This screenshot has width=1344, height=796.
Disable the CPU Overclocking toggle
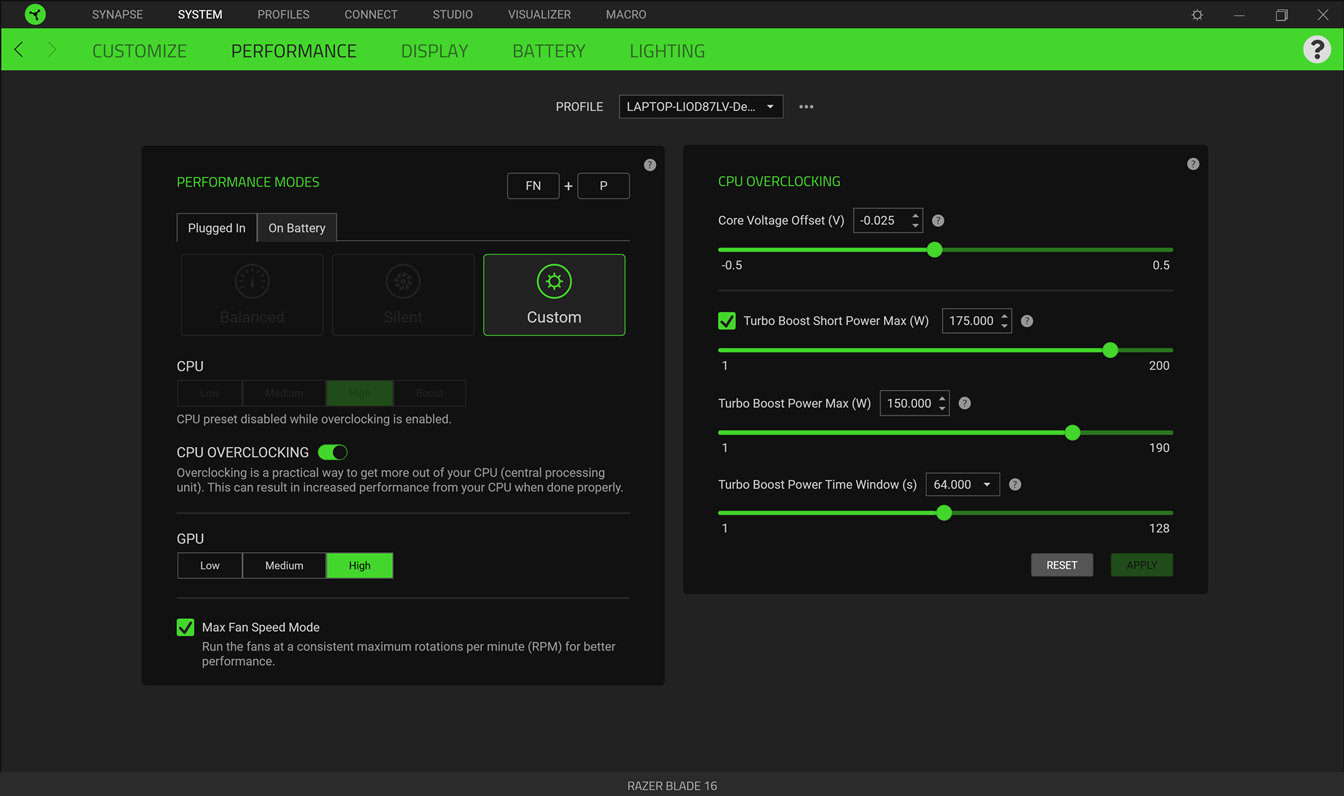[333, 452]
